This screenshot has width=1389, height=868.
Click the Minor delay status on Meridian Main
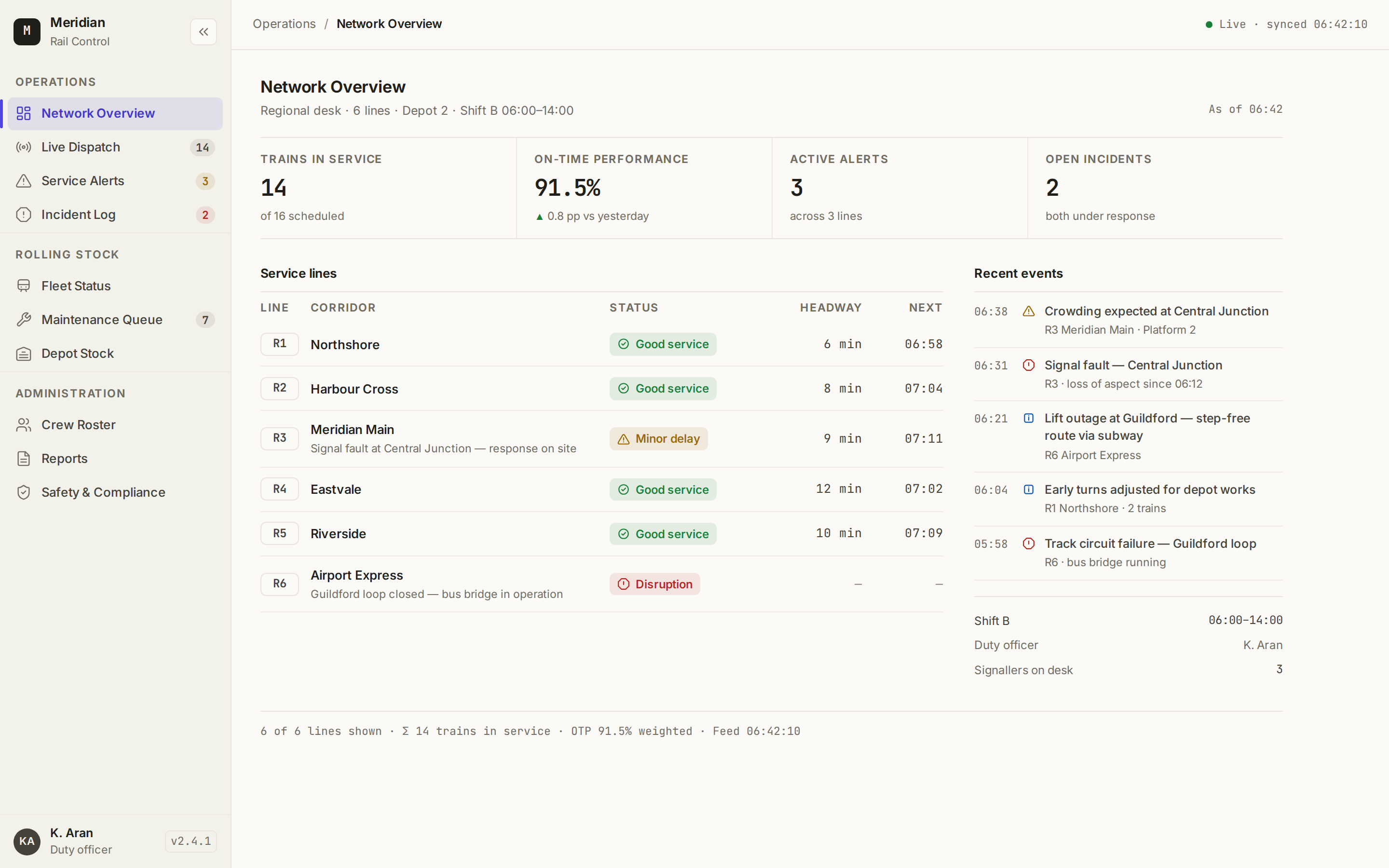click(658, 439)
